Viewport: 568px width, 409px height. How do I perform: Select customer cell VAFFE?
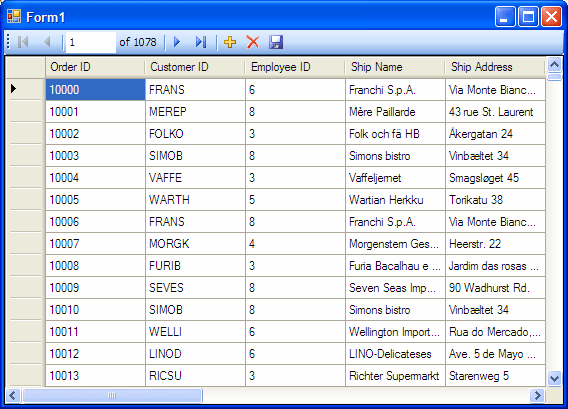(195, 178)
